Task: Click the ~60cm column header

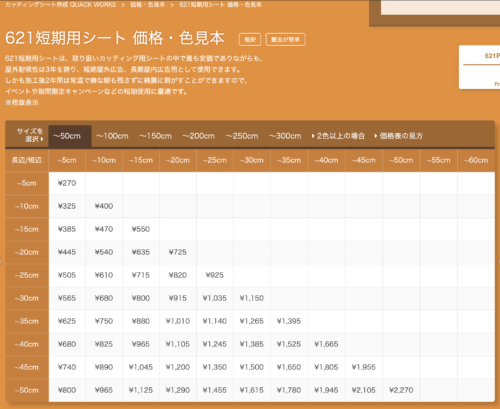Action: [476, 160]
